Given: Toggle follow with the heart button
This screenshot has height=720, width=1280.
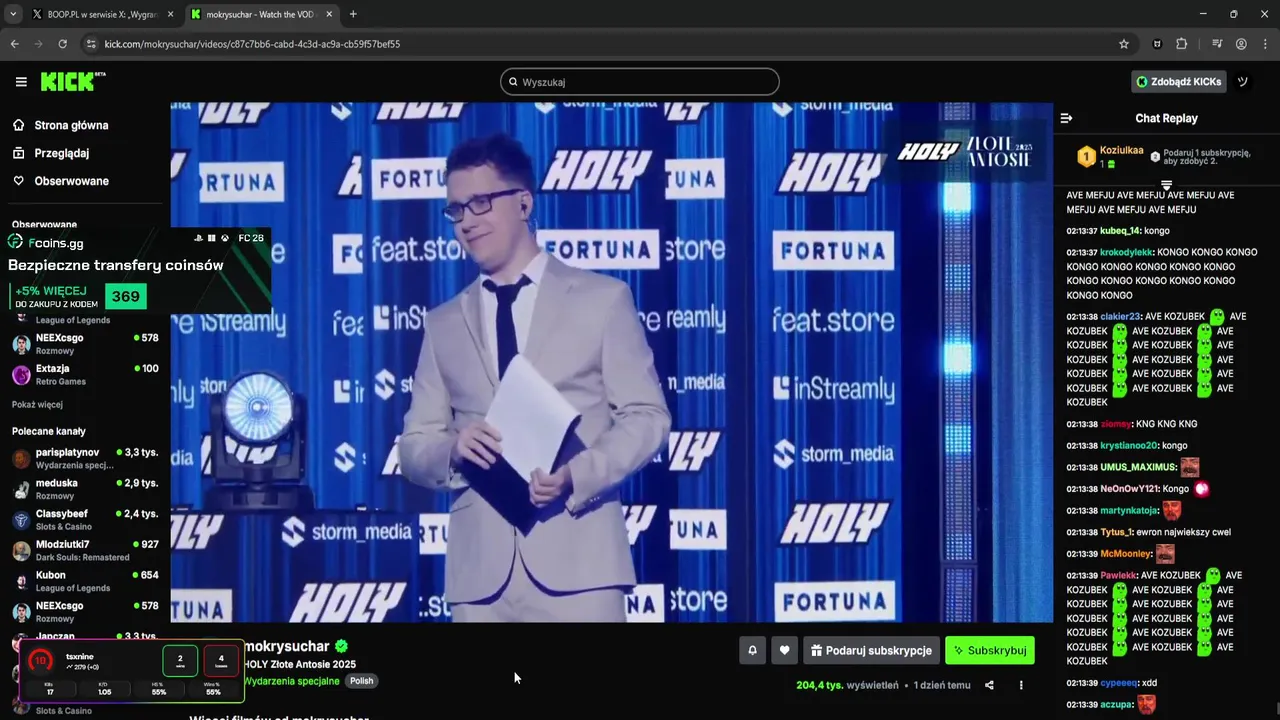Looking at the screenshot, I should (785, 650).
